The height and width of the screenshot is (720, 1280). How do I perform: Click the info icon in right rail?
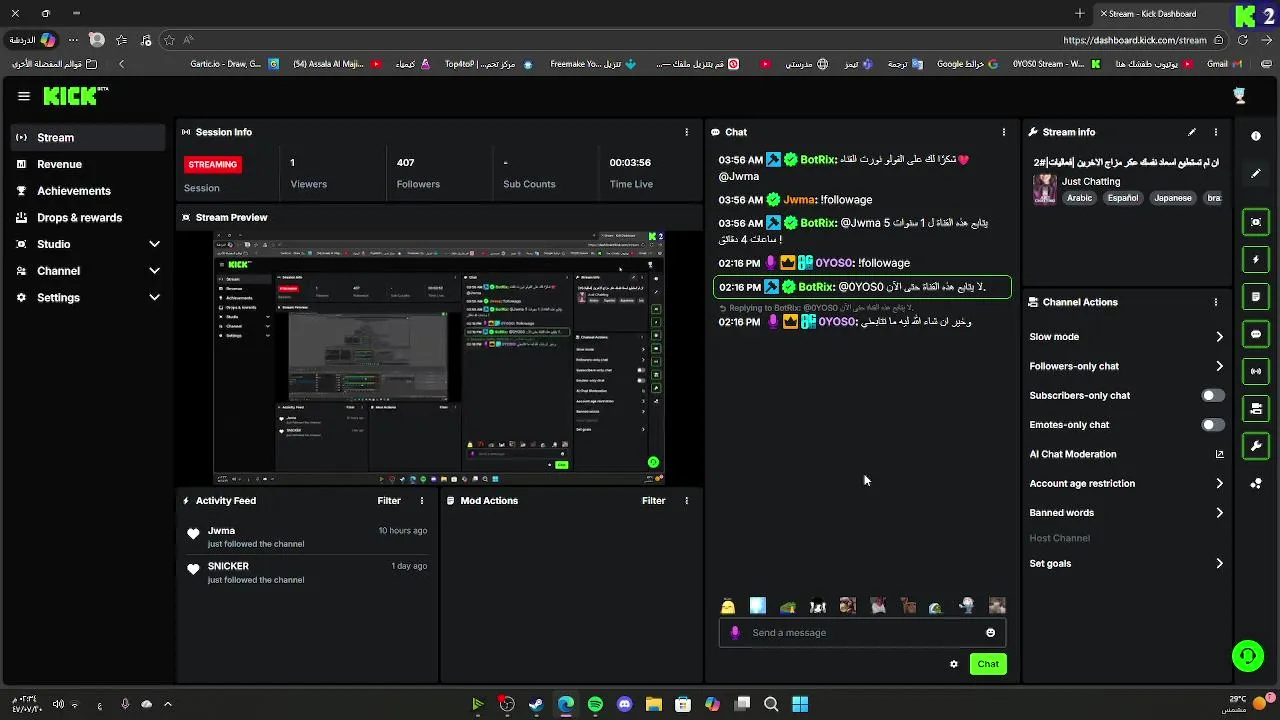click(x=1256, y=136)
